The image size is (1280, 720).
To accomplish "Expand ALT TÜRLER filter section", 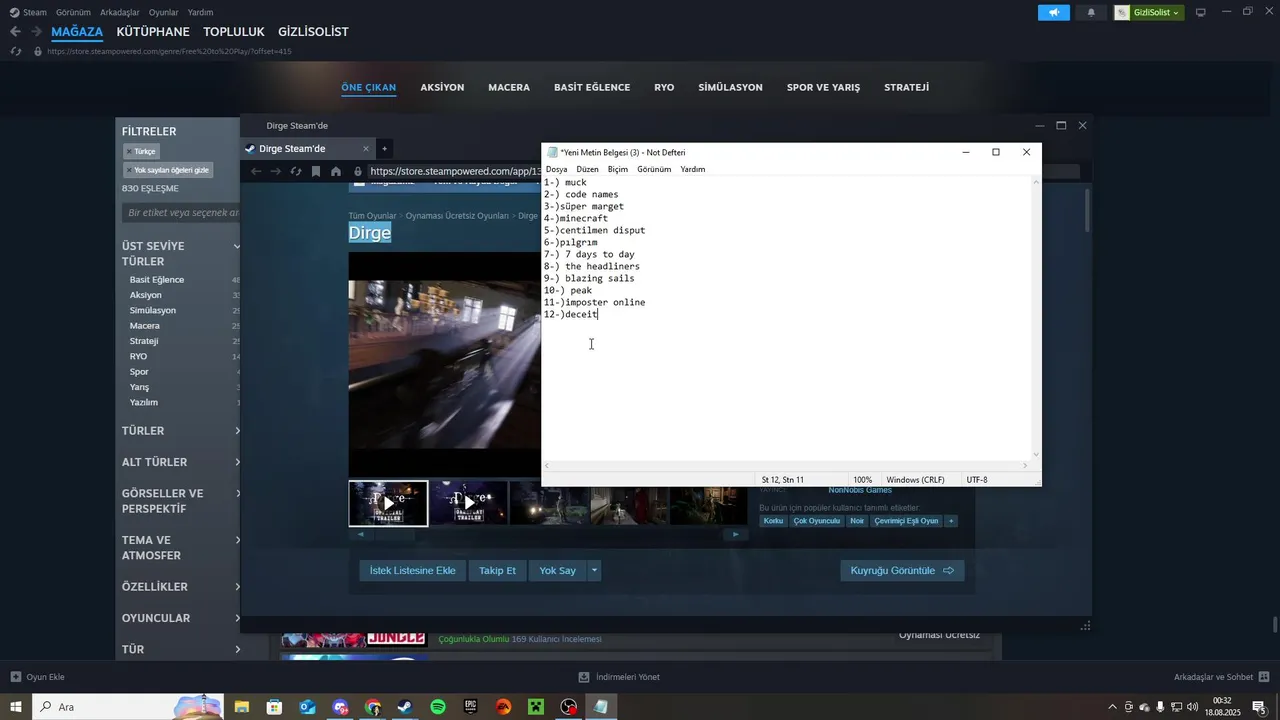I will click(x=180, y=462).
